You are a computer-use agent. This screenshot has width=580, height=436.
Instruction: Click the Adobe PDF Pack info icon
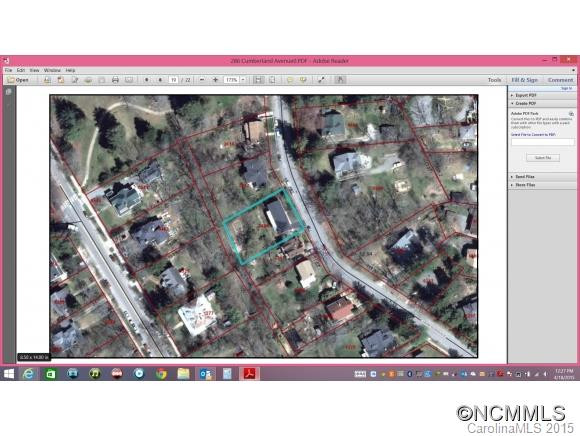(x=571, y=114)
